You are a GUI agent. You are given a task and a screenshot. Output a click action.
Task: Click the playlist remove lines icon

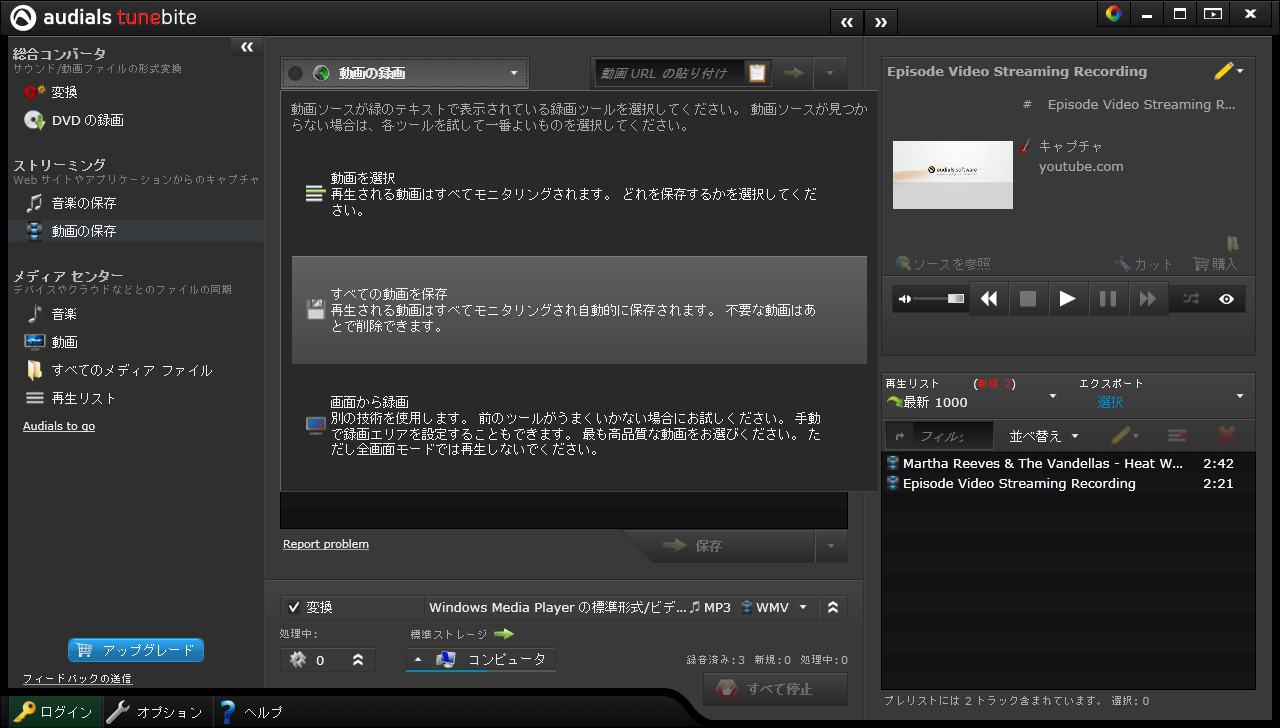coord(1177,436)
